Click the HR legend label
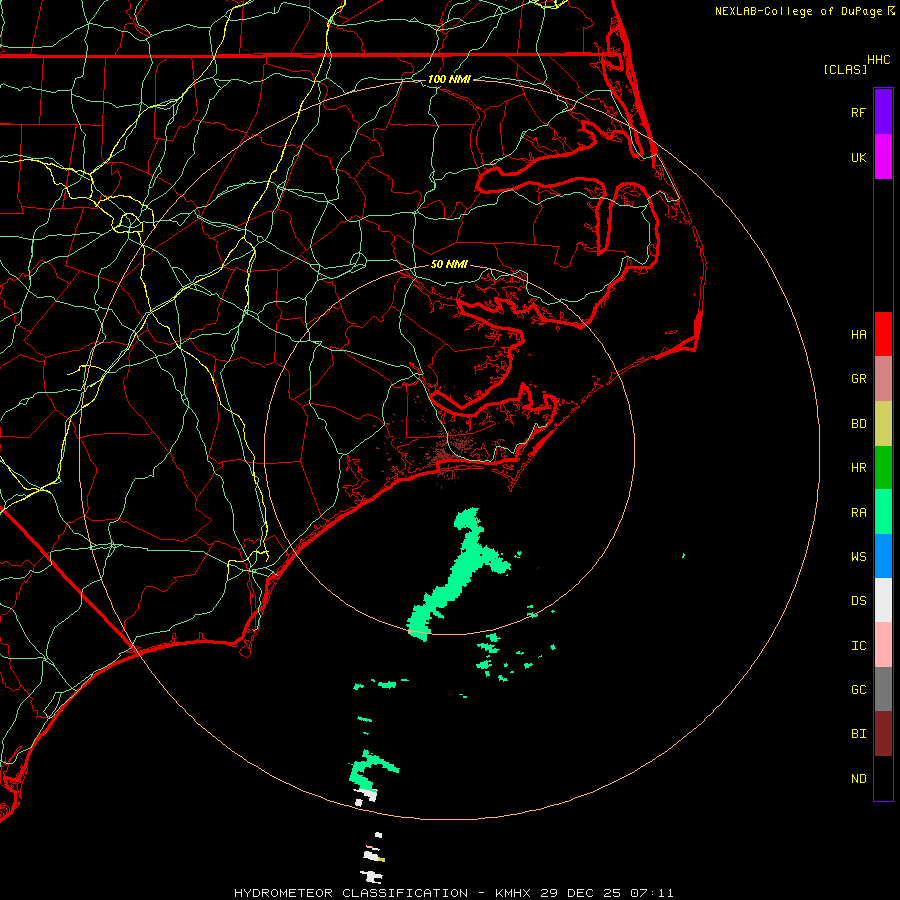 (858, 468)
